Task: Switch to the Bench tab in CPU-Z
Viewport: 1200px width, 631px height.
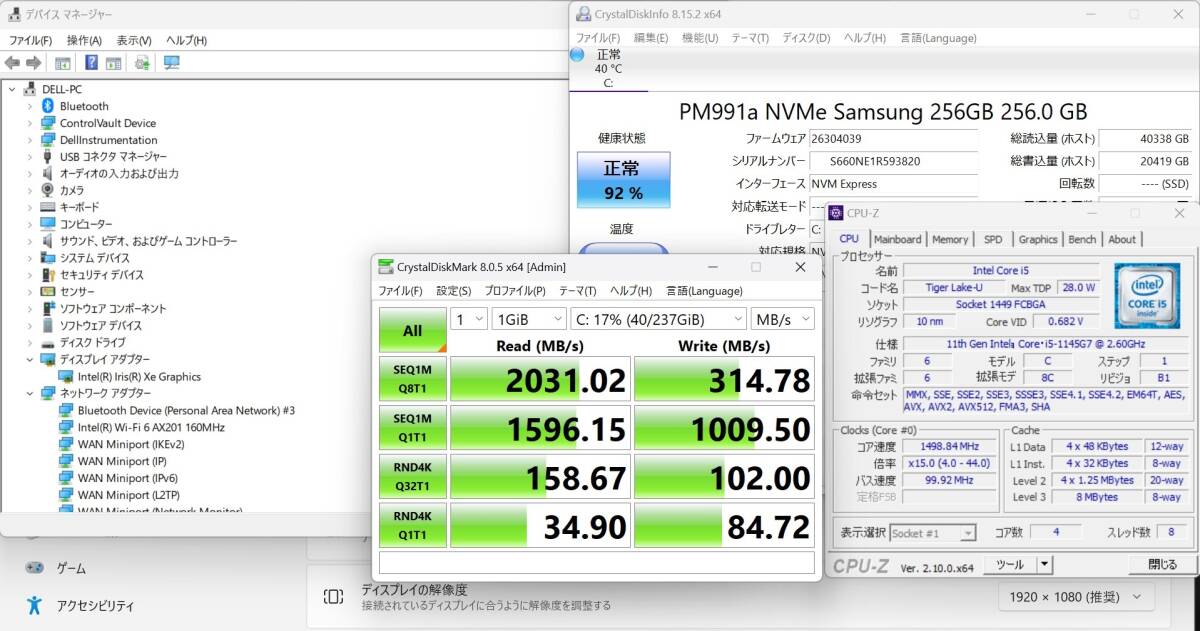Action: 1081,239
